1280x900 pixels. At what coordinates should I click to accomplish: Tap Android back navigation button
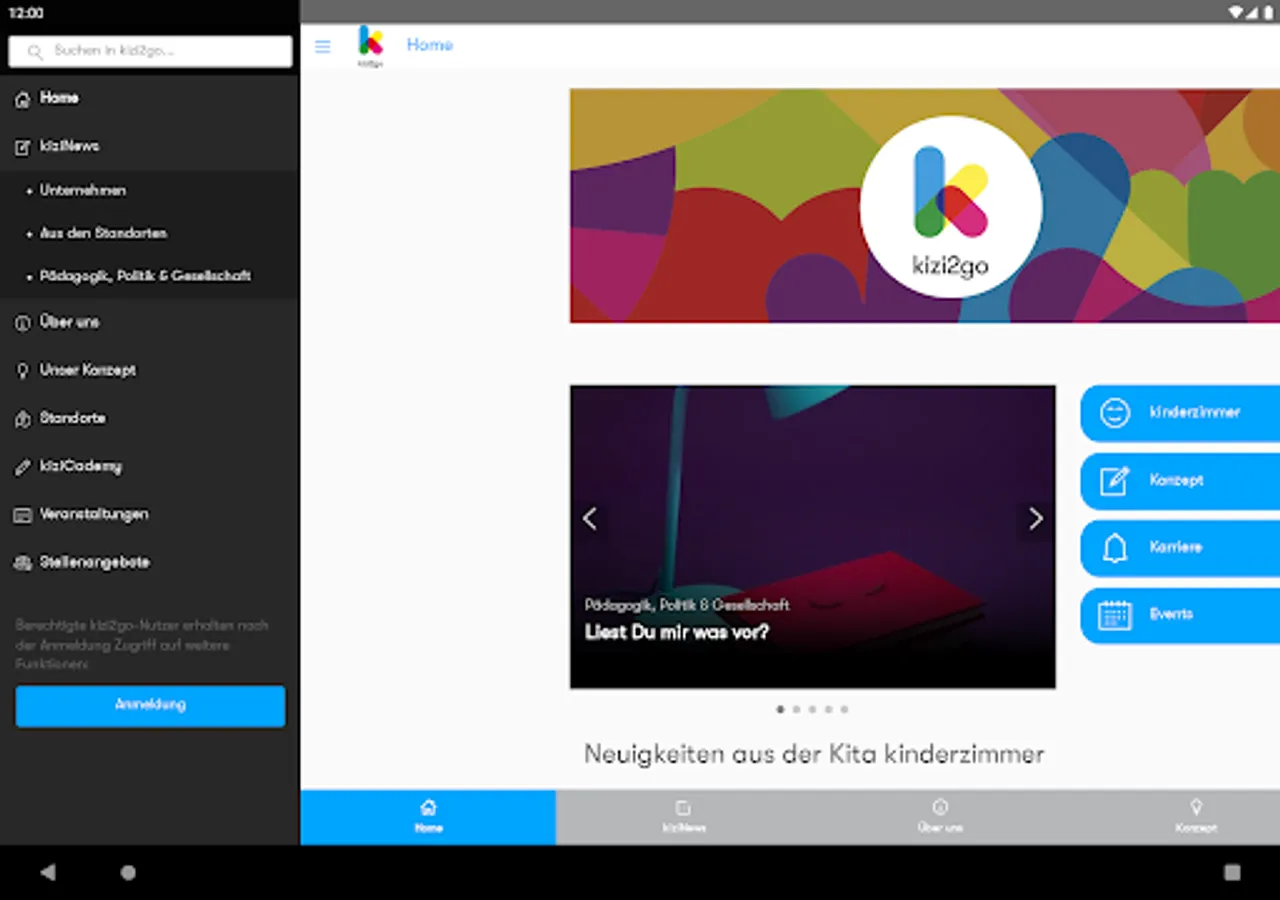pyautogui.click(x=47, y=872)
